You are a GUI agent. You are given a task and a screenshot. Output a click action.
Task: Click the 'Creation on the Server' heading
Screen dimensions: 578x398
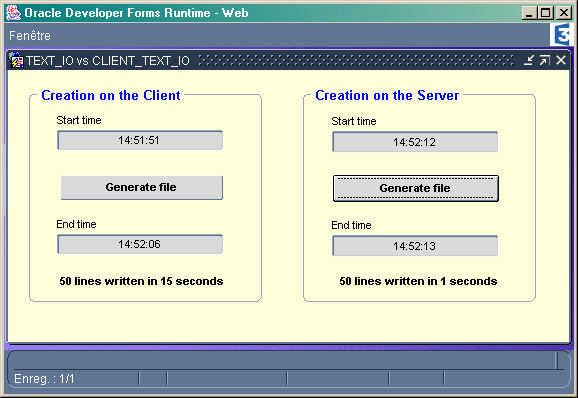click(x=387, y=95)
